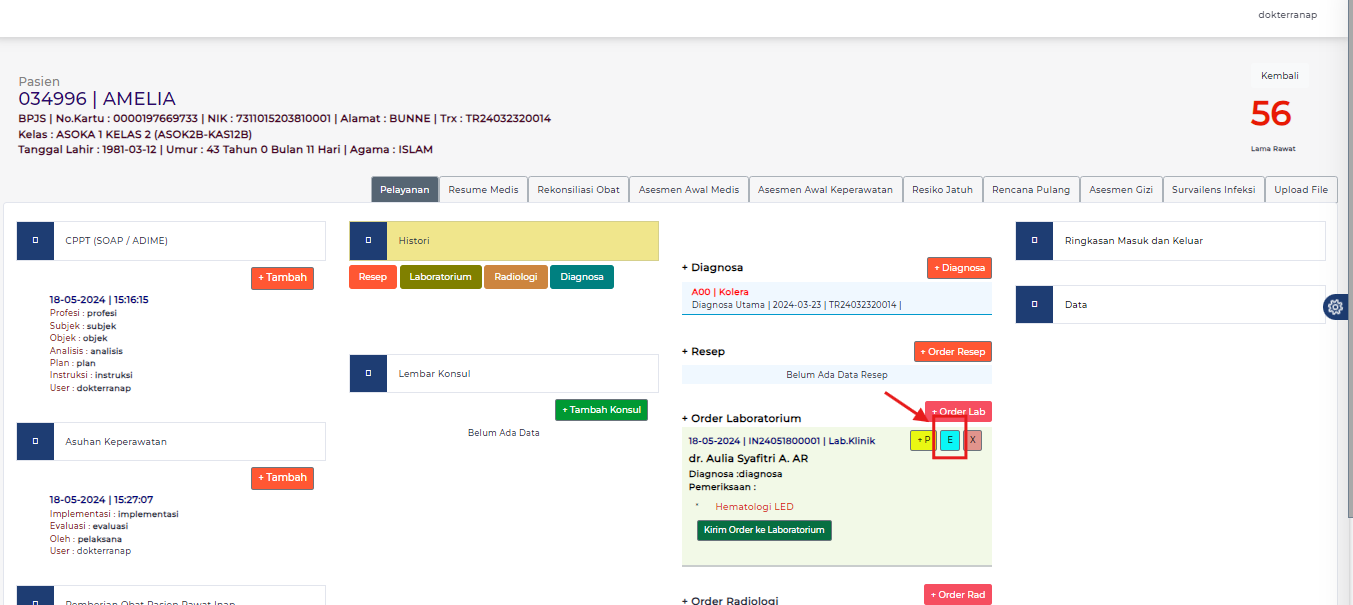Switch to the Resume Medis tab

(x=483, y=189)
